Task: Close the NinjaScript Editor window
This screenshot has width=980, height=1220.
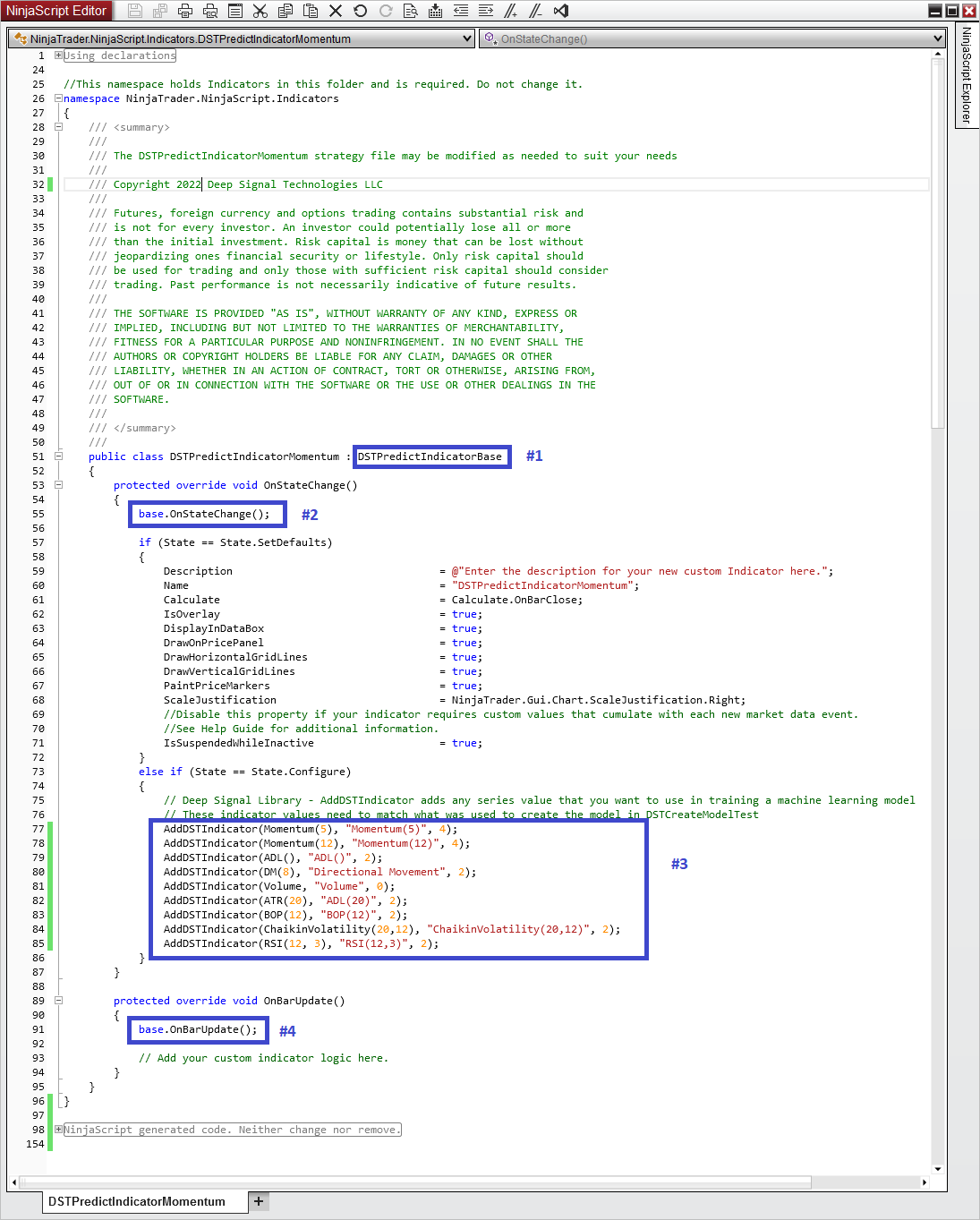Action: coord(969,11)
